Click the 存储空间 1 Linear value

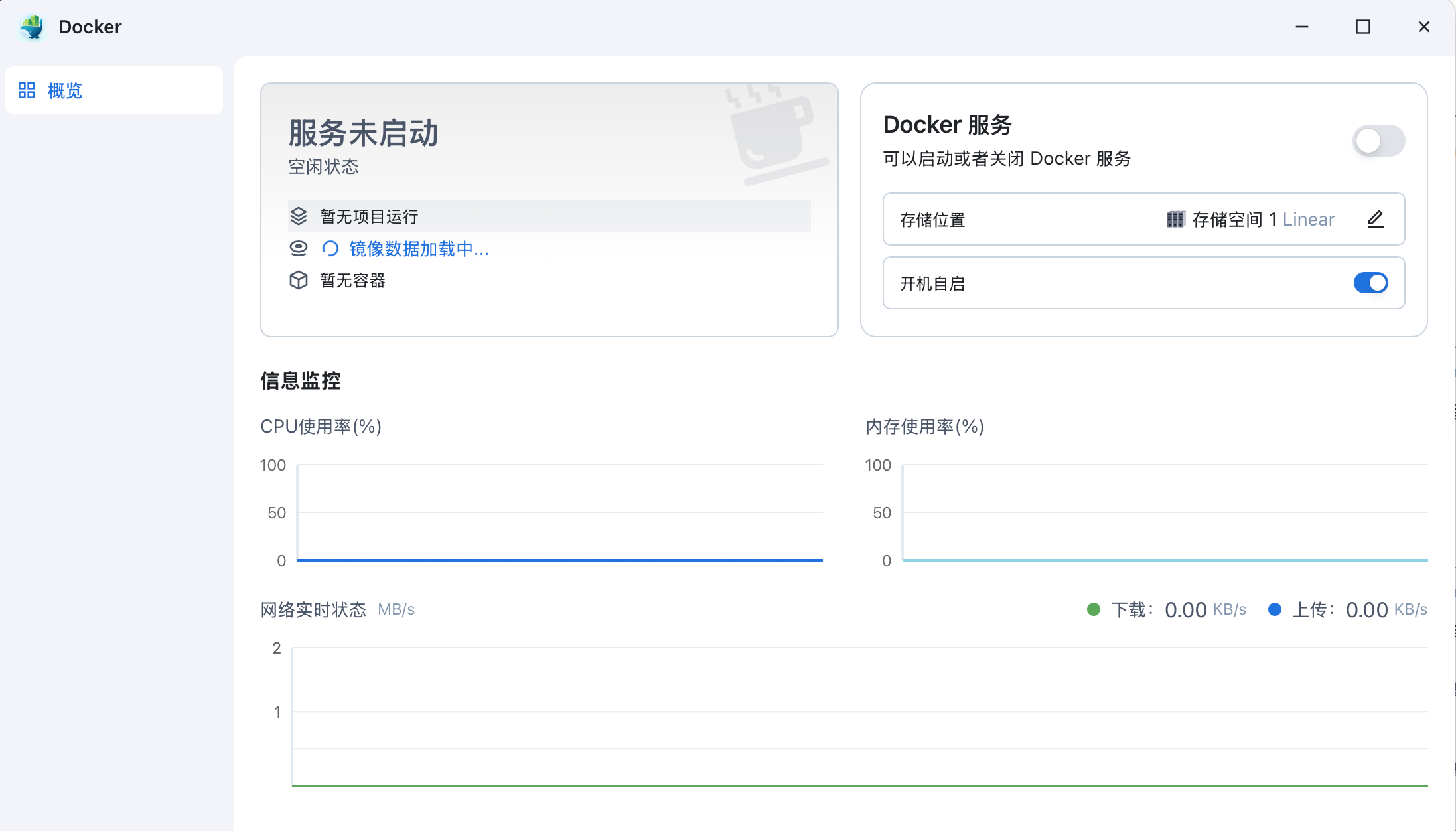(x=1263, y=220)
